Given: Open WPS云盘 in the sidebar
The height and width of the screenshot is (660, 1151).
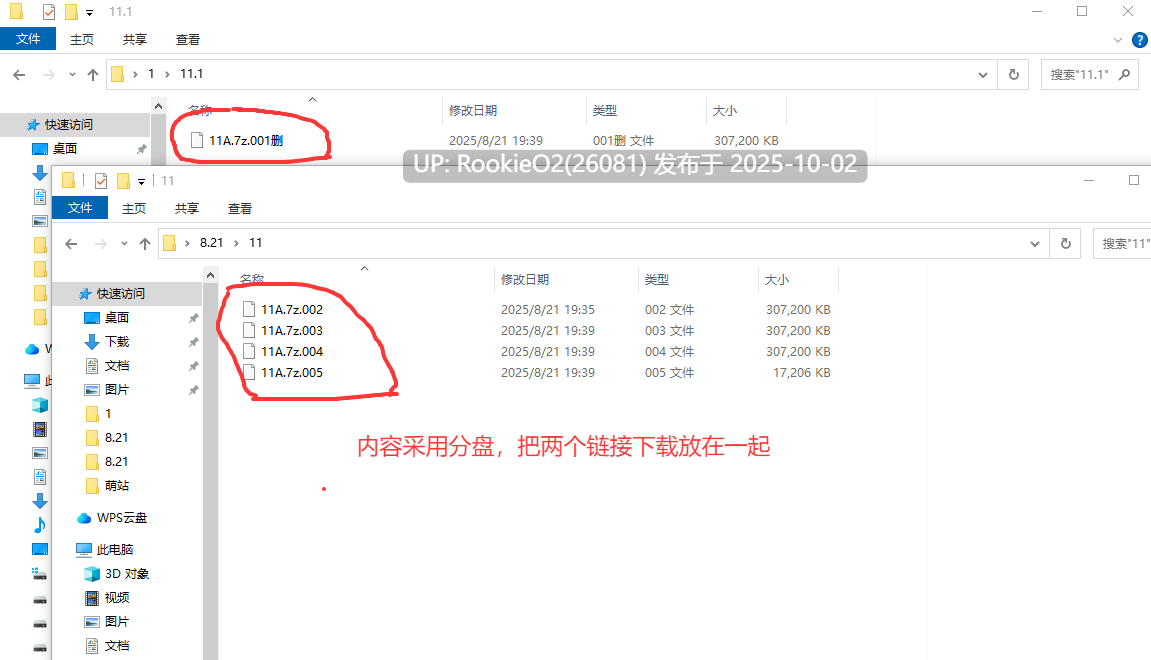Looking at the screenshot, I should click(121, 518).
